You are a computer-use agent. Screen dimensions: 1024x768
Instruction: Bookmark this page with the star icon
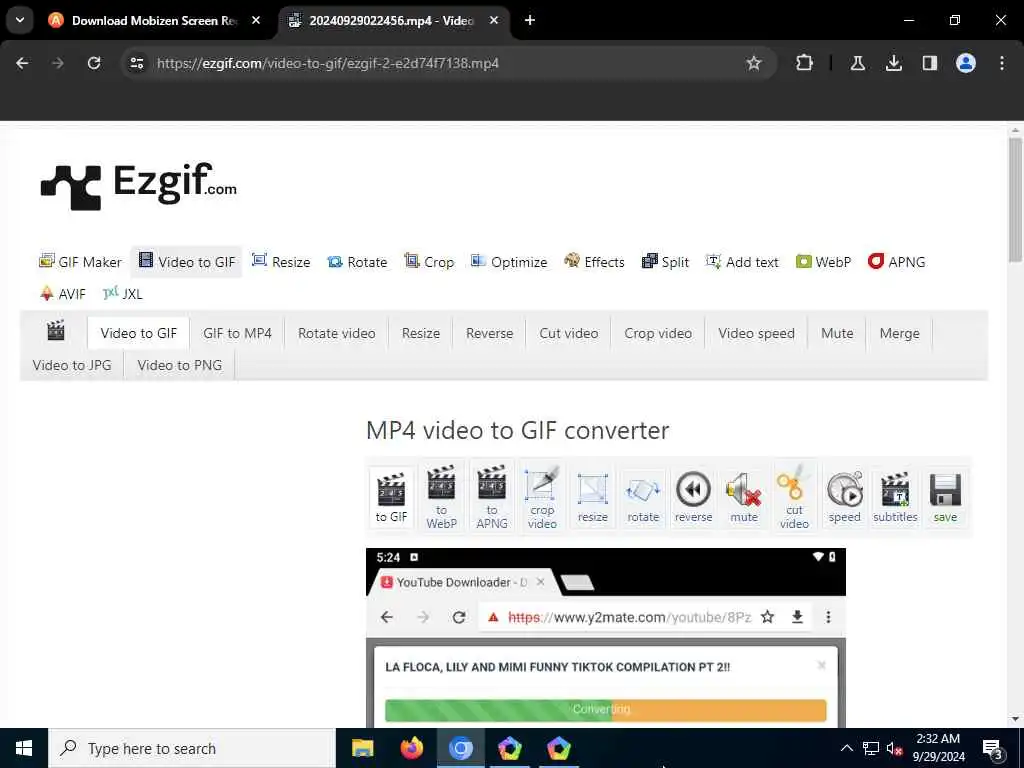754,63
